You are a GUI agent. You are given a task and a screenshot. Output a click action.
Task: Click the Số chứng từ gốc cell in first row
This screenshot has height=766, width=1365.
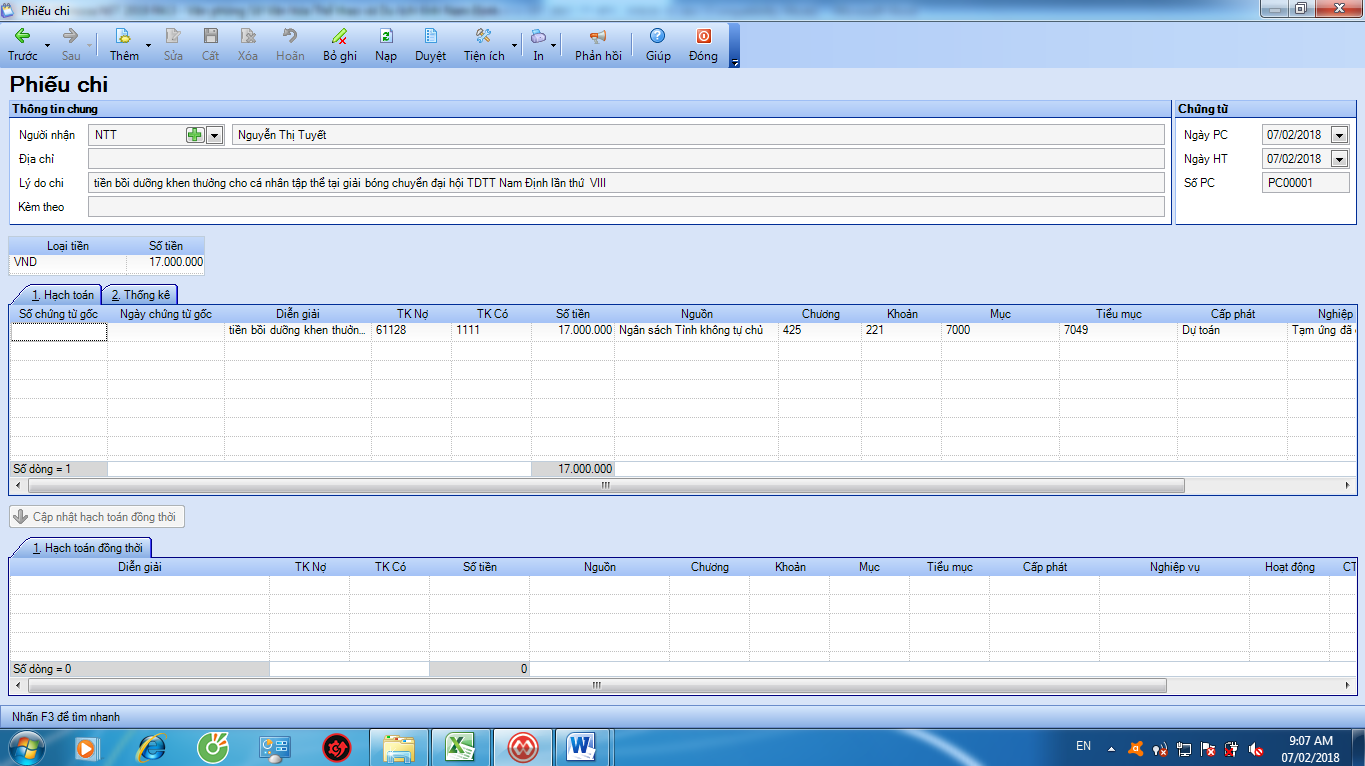59,332
